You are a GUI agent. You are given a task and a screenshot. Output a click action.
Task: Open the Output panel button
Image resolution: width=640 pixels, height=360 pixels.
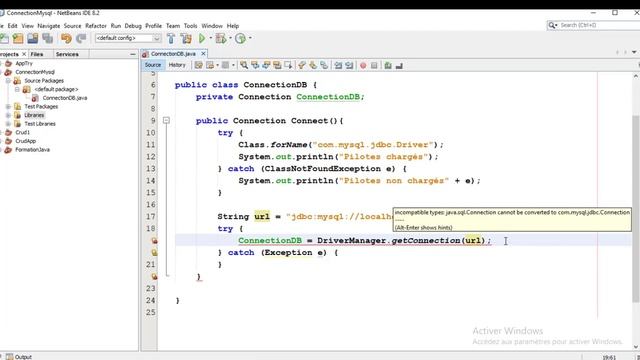(19, 357)
